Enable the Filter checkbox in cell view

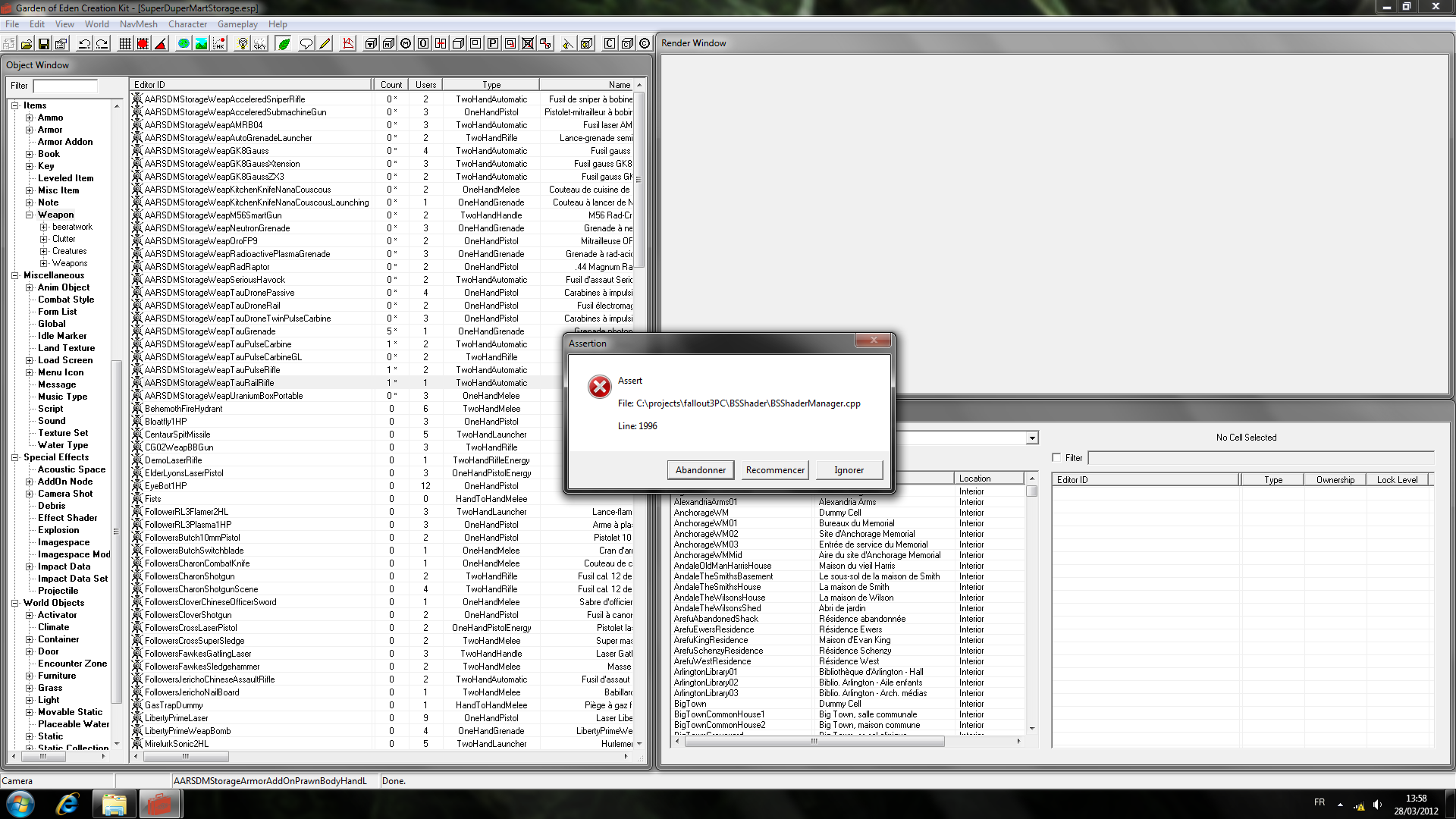coord(1056,458)
